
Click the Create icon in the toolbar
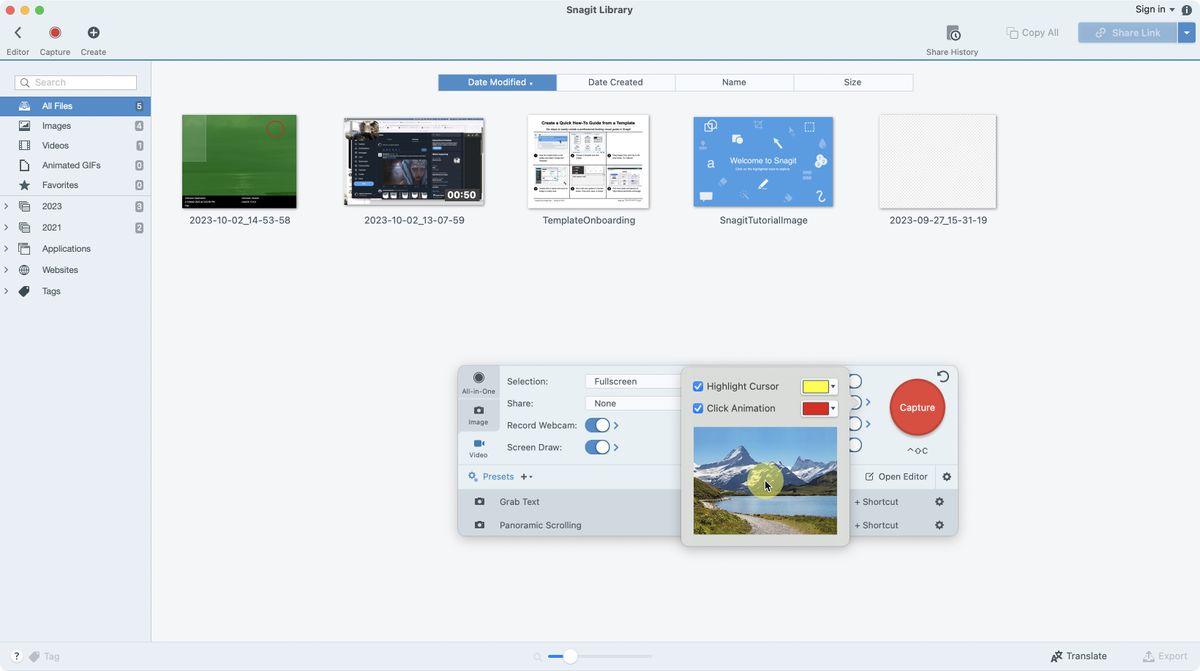click(x=93, y=32)
